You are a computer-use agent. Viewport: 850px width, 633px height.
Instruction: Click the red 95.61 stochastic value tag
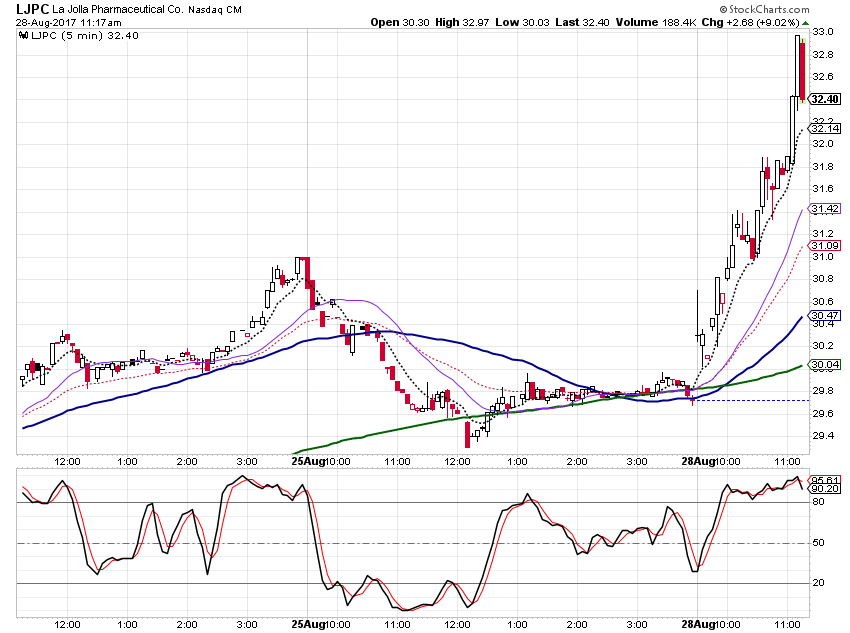tap(825, 480)
